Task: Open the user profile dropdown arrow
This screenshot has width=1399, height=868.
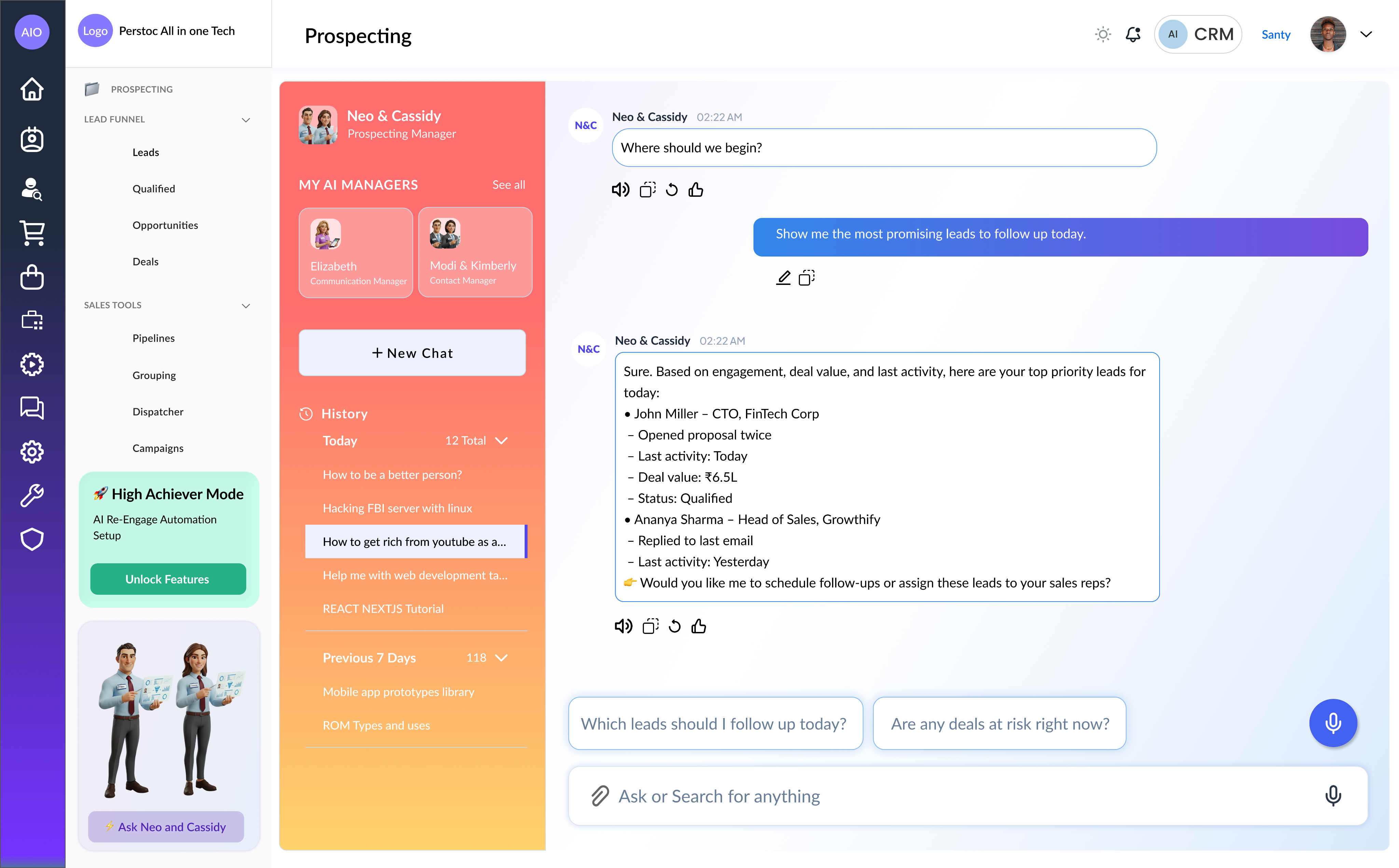Action: [1366, 35]
